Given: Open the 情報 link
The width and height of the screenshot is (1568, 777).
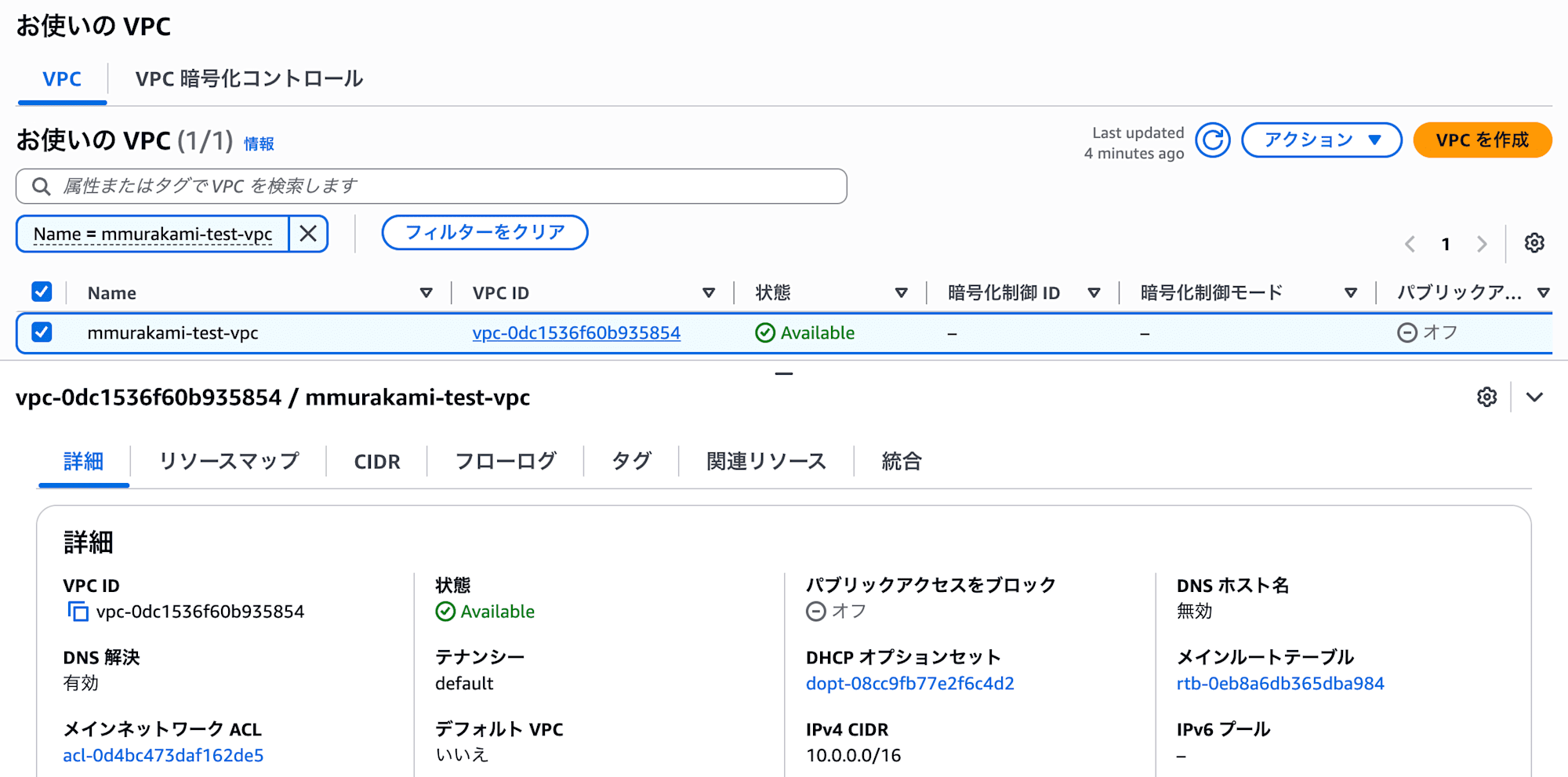Looking at the screenshot, I should tap(259, 143).
